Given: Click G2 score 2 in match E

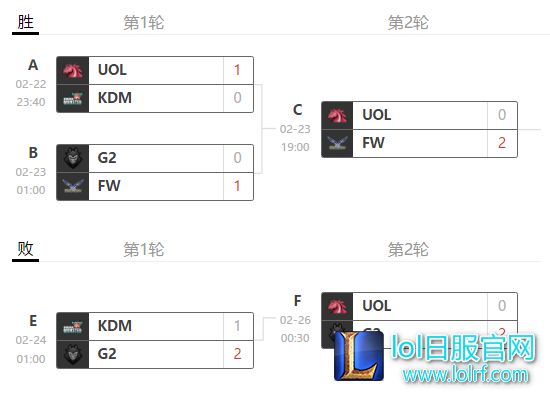Looking at the screenshot, I should click(x=237, y=354).
